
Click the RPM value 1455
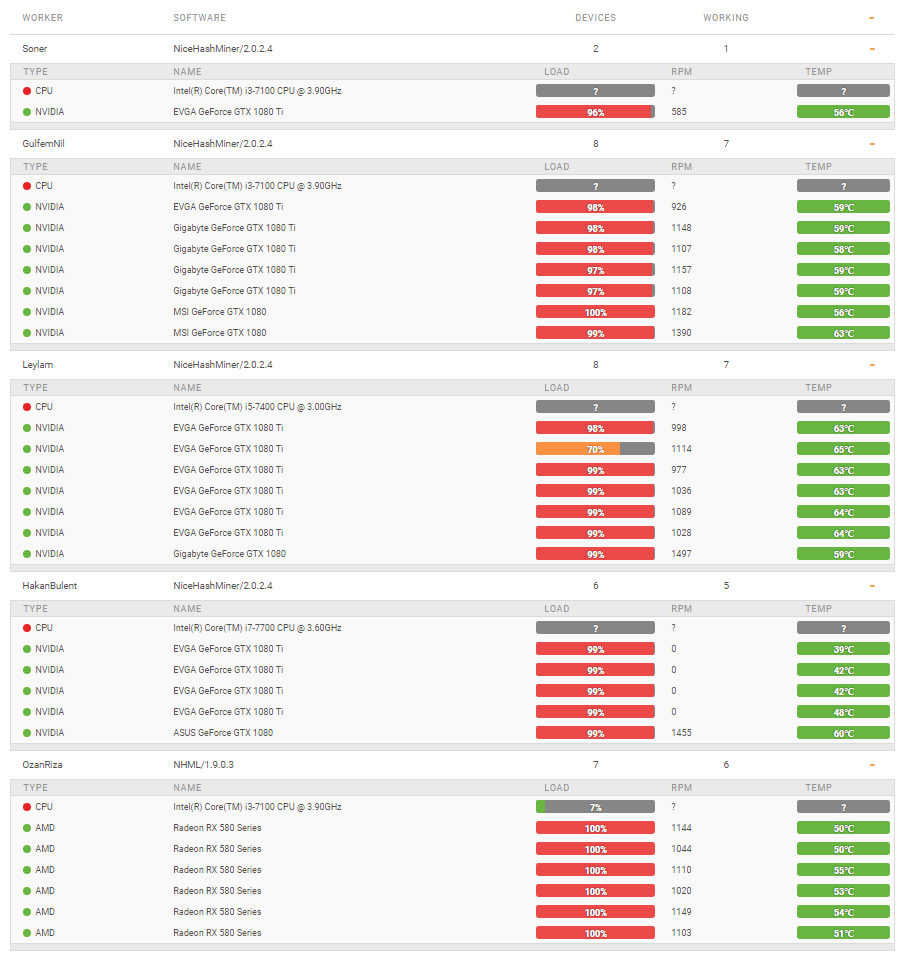click(681, 733)
